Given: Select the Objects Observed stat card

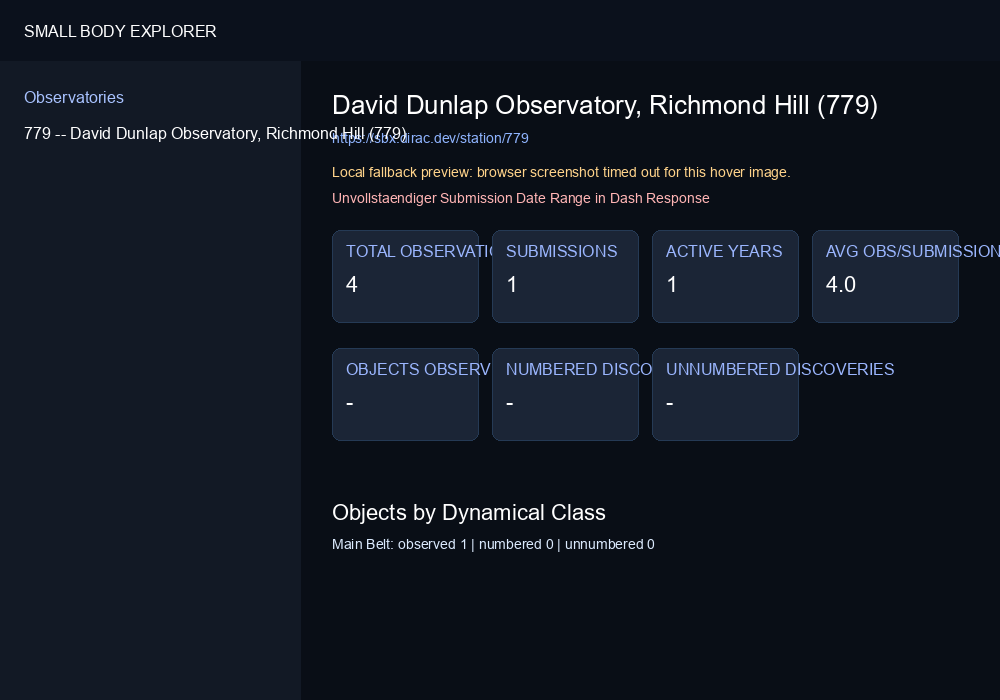Looking at the screenshot, I should pyautogui.click(x=406, y=395).
